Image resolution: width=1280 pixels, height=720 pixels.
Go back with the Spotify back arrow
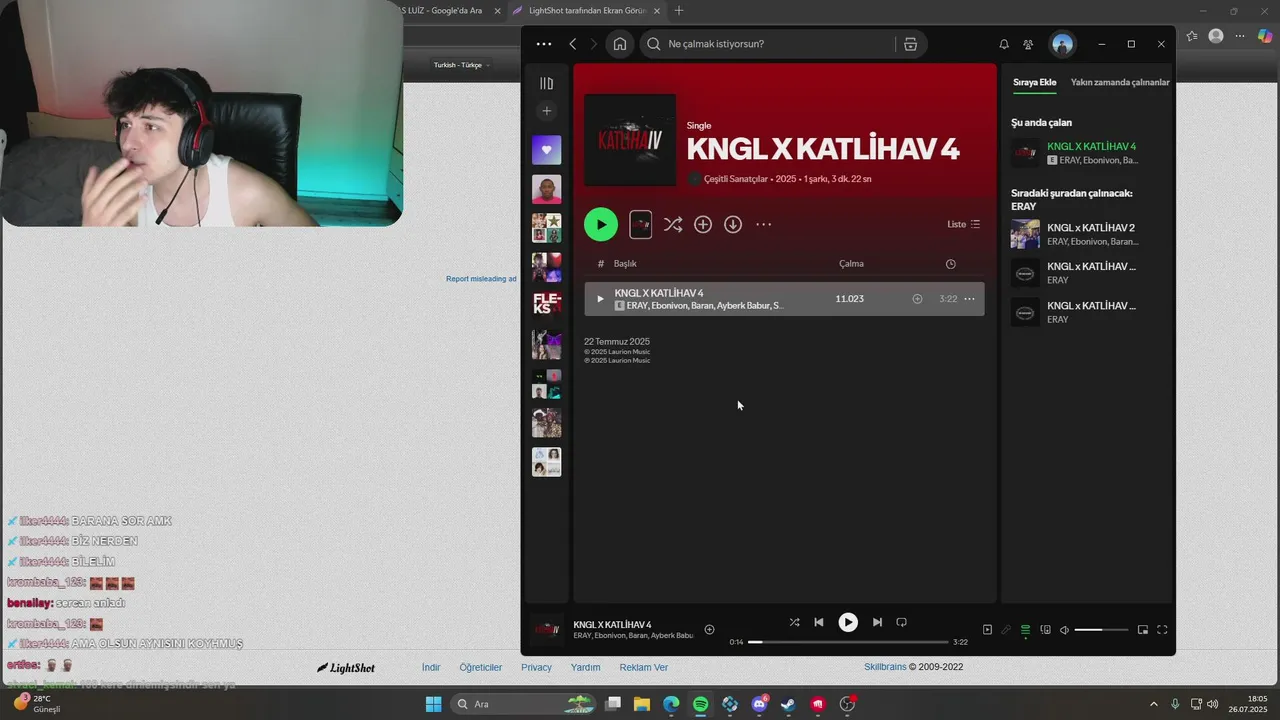click(573, 44)
